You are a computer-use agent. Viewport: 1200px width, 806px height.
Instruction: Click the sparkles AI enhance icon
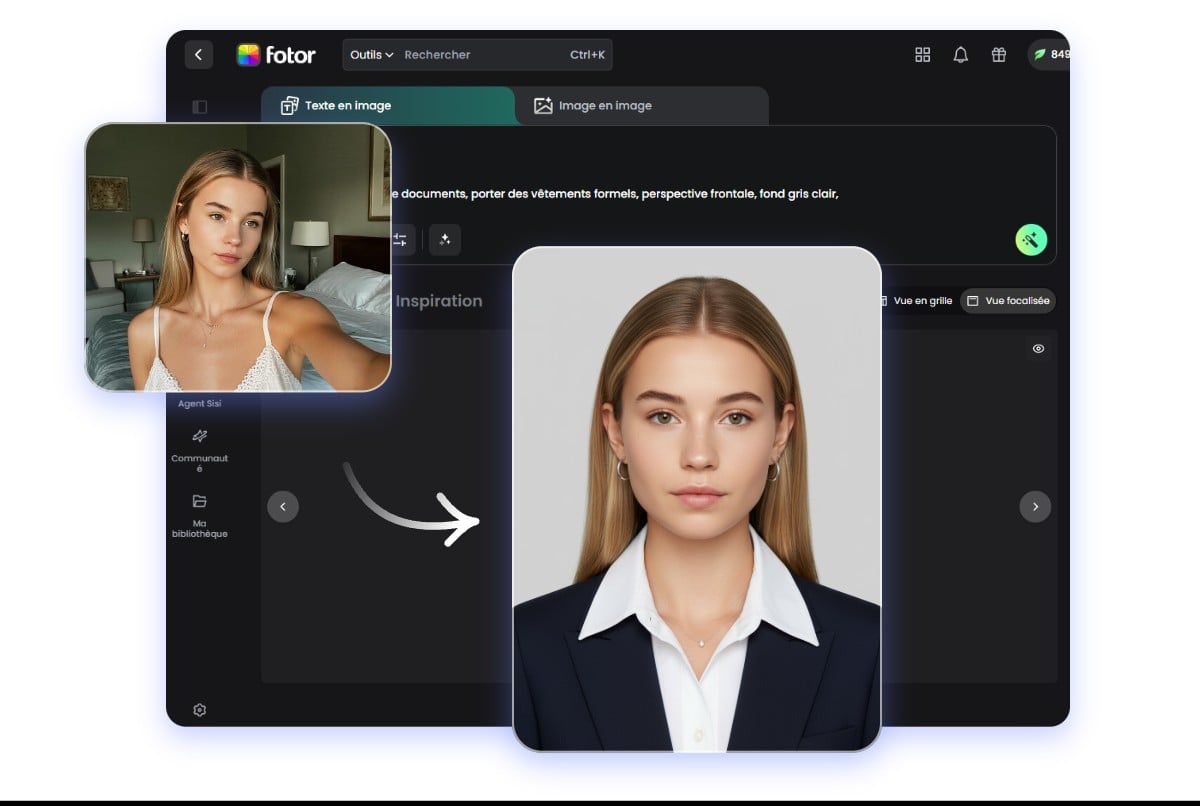[444, 239]
